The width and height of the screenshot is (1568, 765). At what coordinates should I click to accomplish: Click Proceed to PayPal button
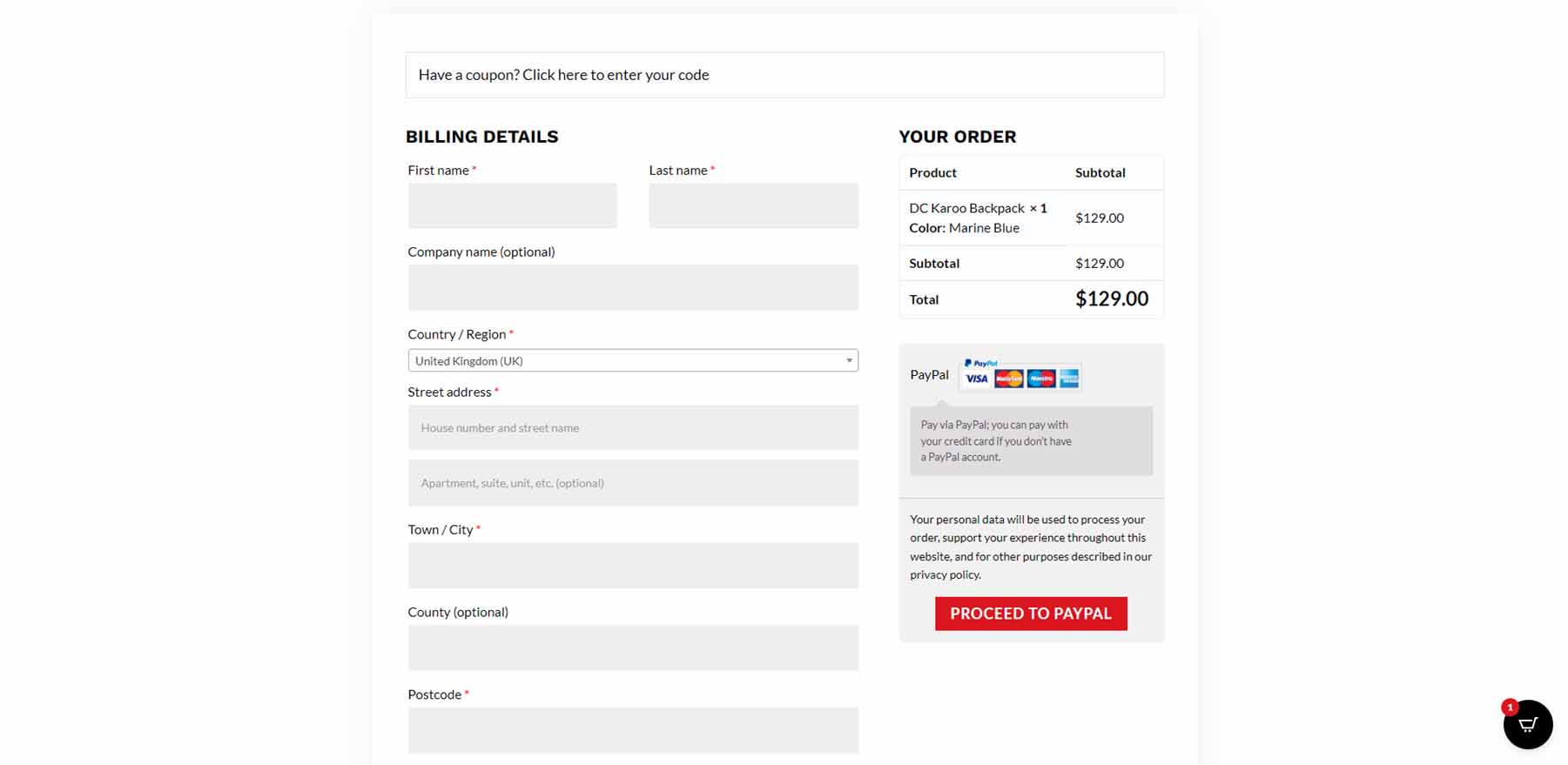tap(1031, 614)
